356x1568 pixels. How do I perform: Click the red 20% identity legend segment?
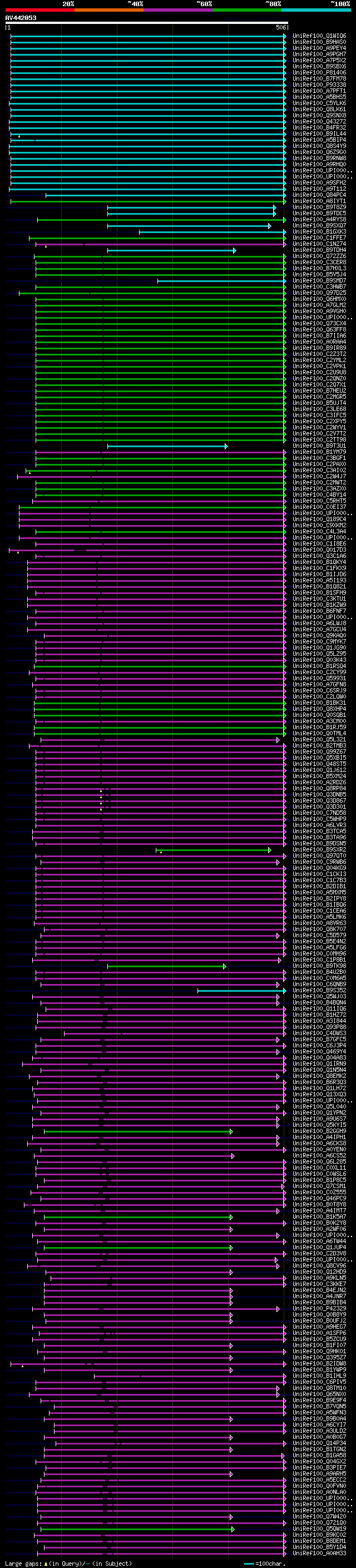coord(39,10)
